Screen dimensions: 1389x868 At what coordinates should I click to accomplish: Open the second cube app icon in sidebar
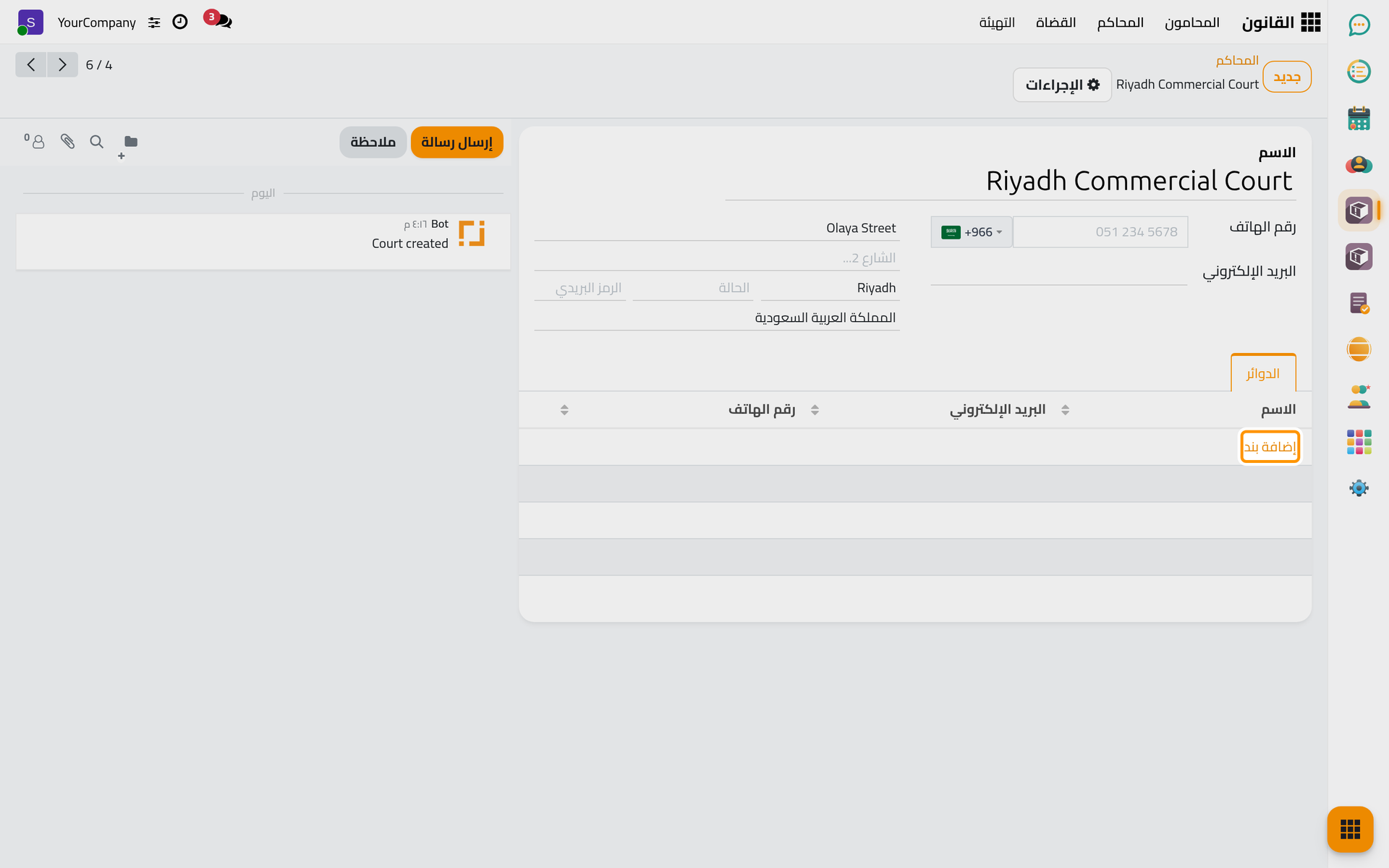coord(1359,257)
